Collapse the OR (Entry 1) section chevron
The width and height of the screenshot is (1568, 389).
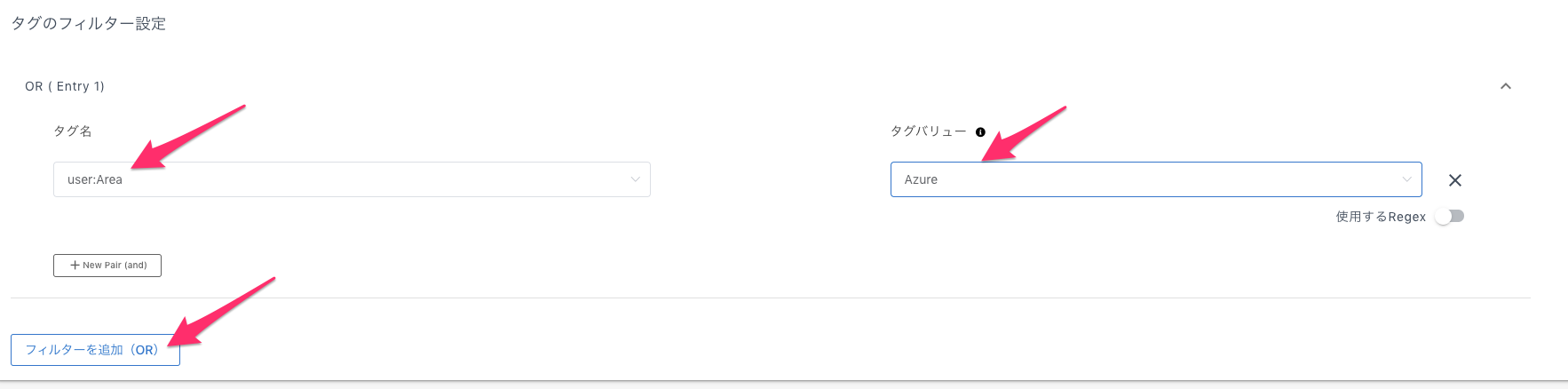point(1506,86)
